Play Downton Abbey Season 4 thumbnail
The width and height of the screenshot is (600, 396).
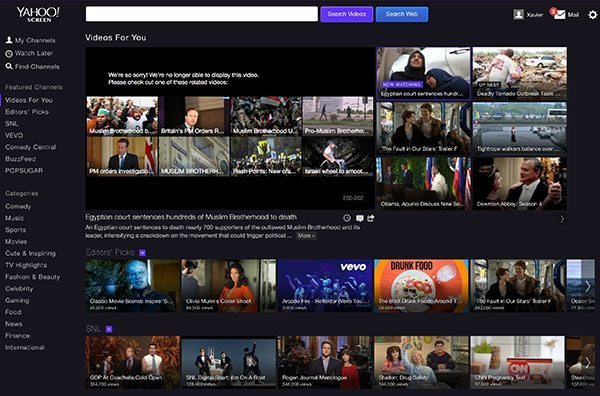520,183
